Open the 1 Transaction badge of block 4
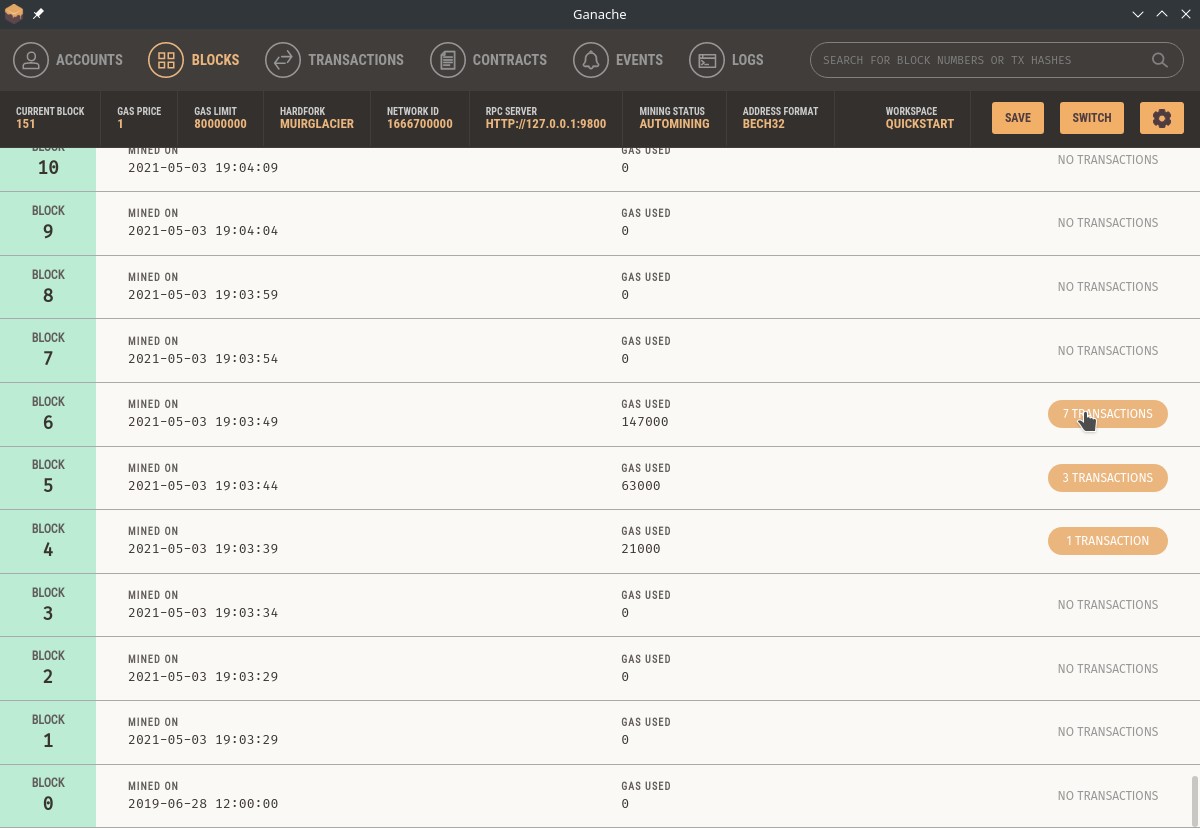 tap(1108, 541)
